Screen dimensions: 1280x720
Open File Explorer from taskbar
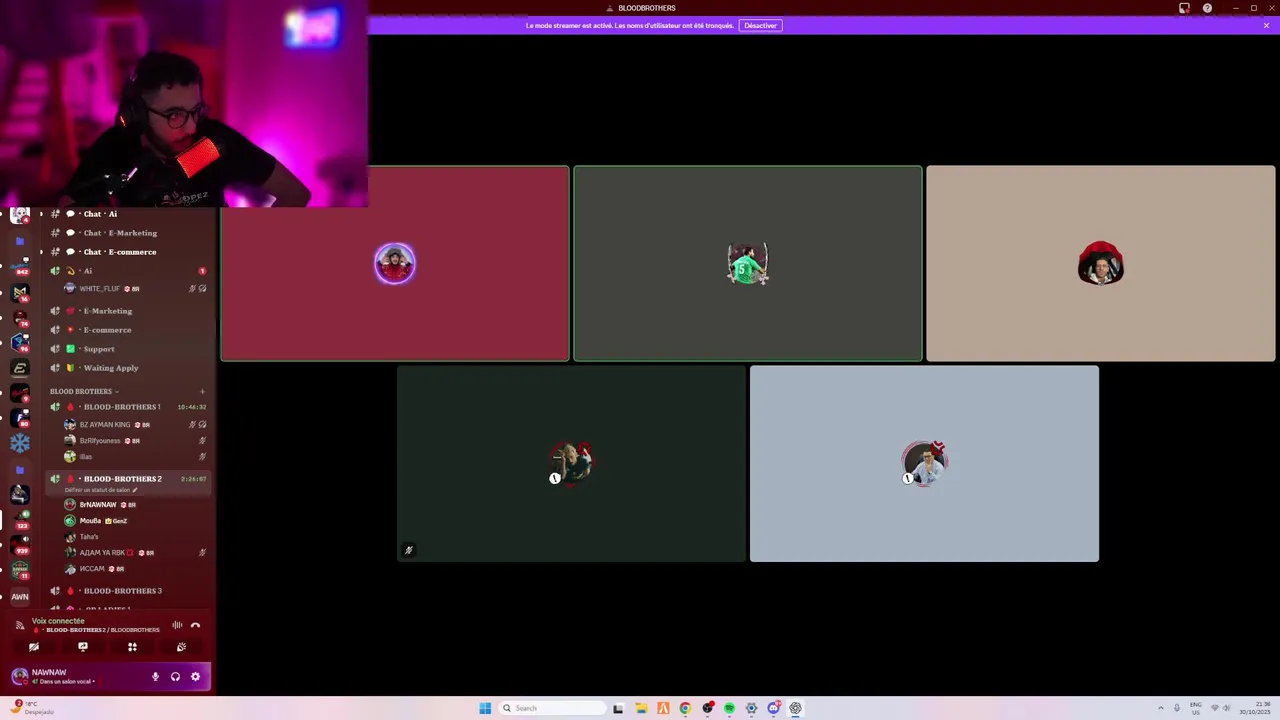[640, 708]
